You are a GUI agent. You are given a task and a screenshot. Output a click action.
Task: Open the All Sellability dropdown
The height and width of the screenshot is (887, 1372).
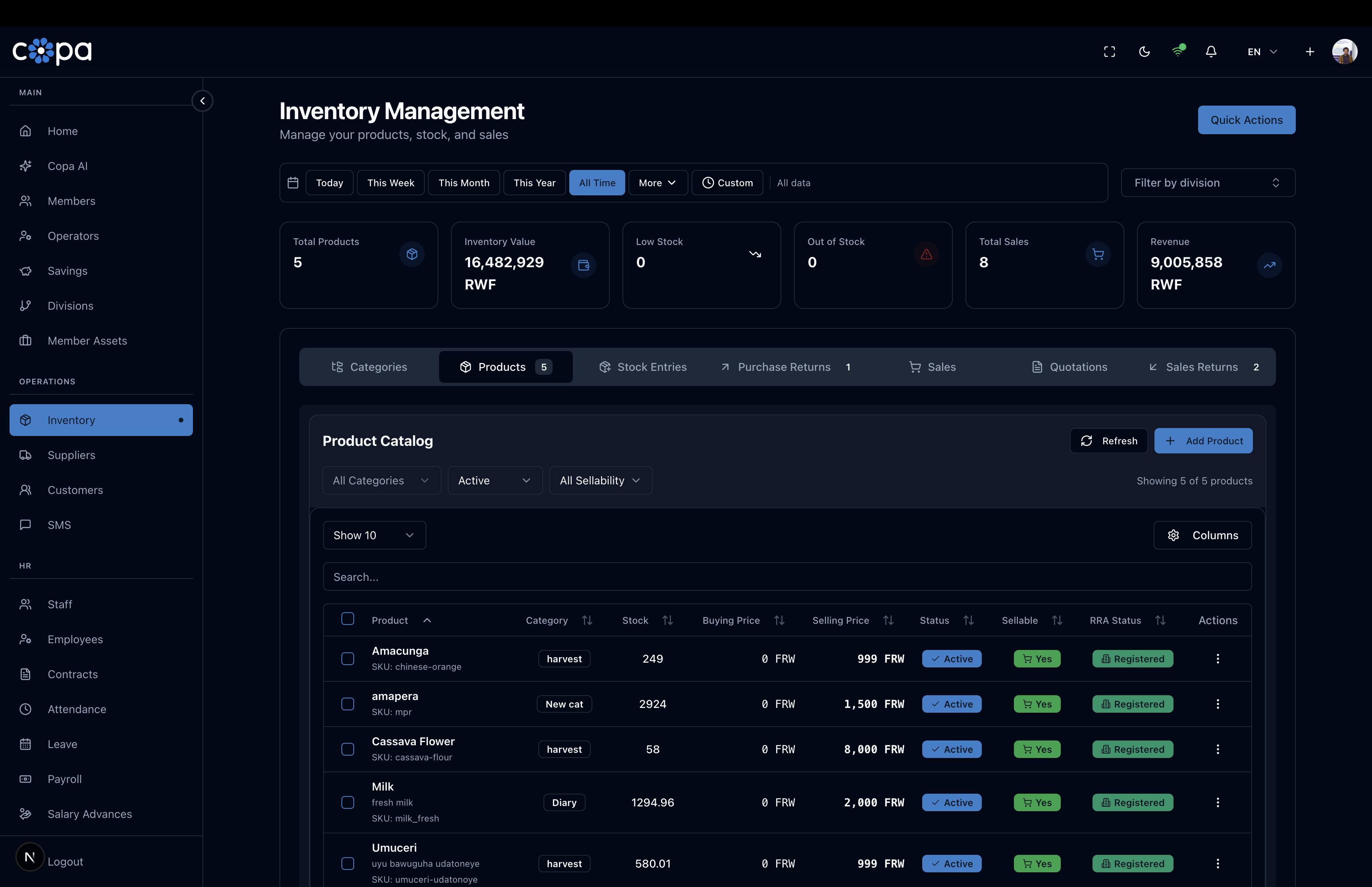coord(601,480)
